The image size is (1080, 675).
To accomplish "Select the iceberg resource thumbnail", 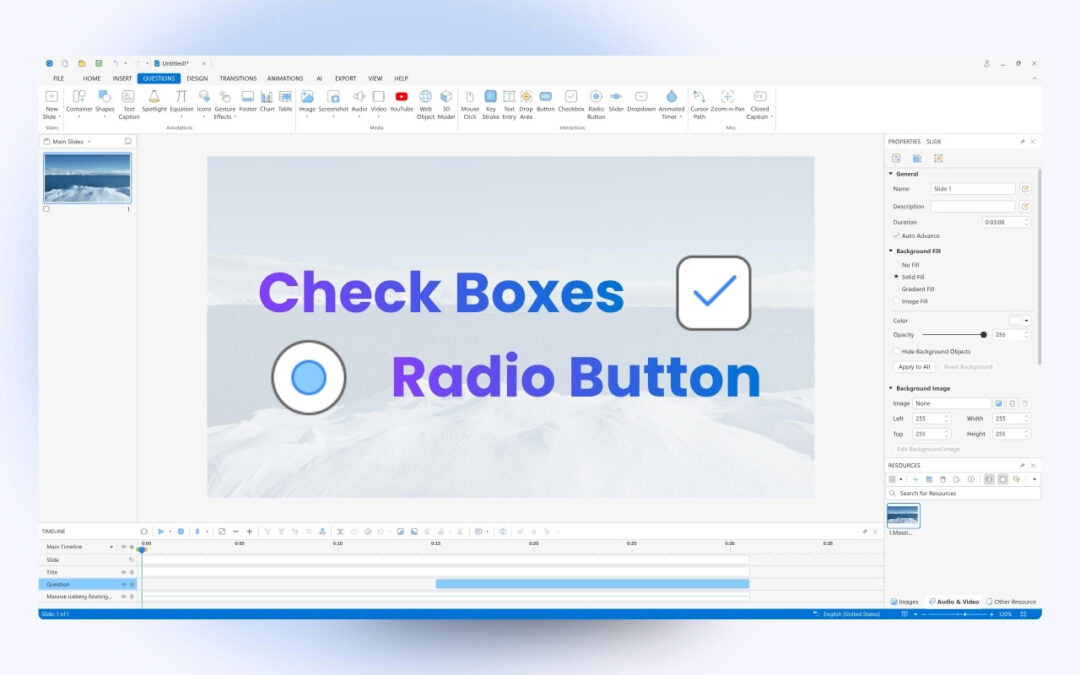I will point(903,515).
